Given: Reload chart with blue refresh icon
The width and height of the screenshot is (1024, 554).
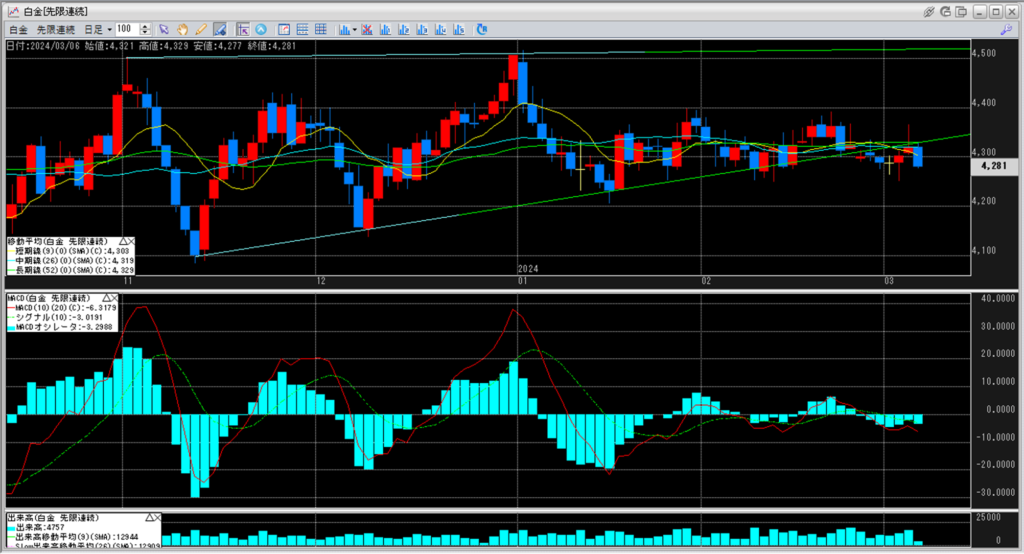Looking at the screenshot, I should [x=482, y=29].
